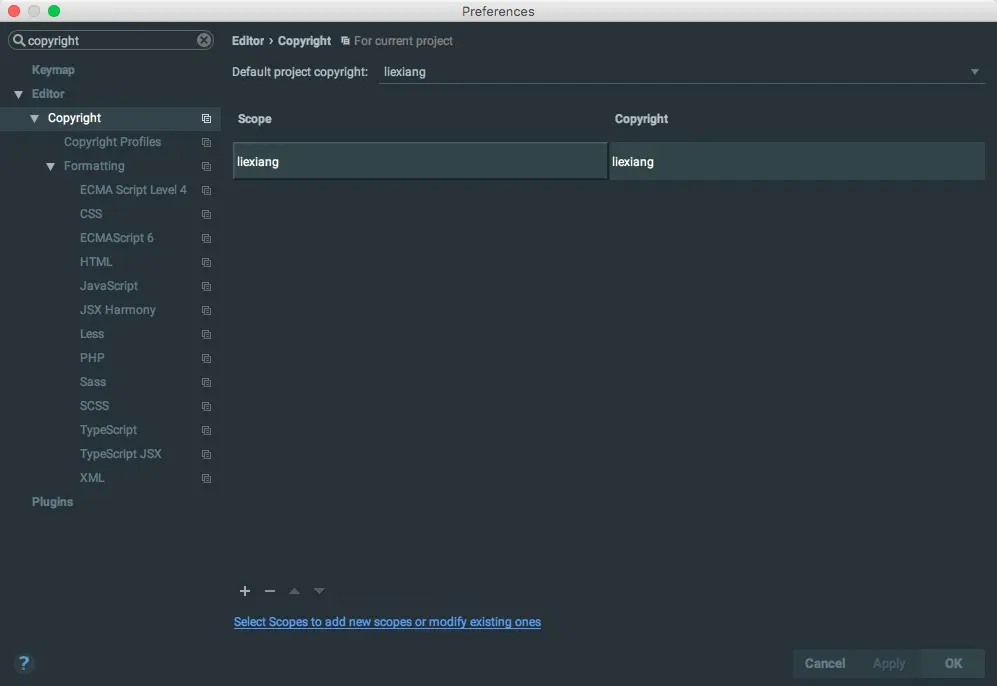Move scope up with up arrow
The height and width of the screenshot is (686, 997).
coord(294,591)
